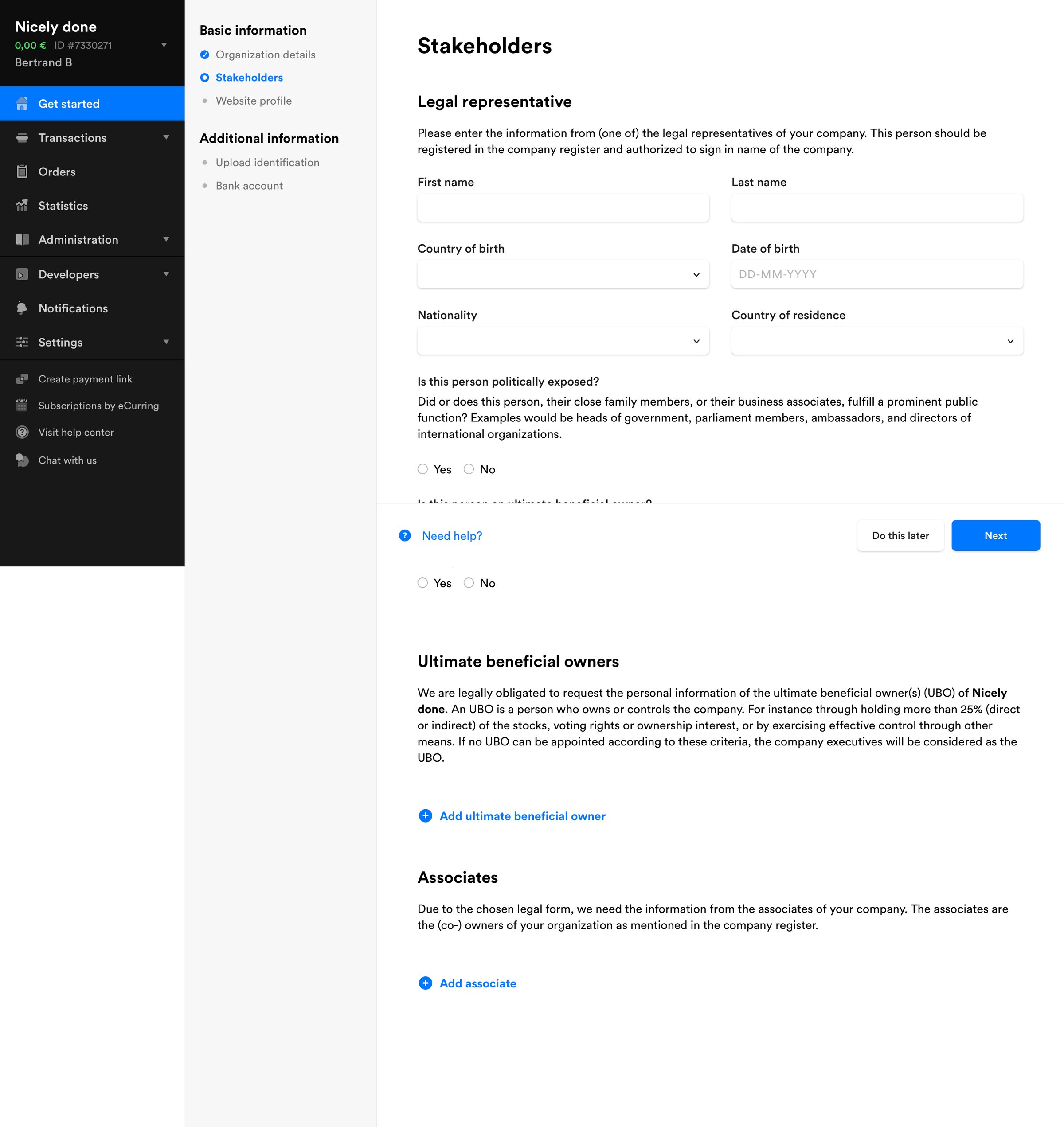The height and width of the screenshot is (1127, 1064).
Task: Click the Do this later button
Action: tap(900, 535)
